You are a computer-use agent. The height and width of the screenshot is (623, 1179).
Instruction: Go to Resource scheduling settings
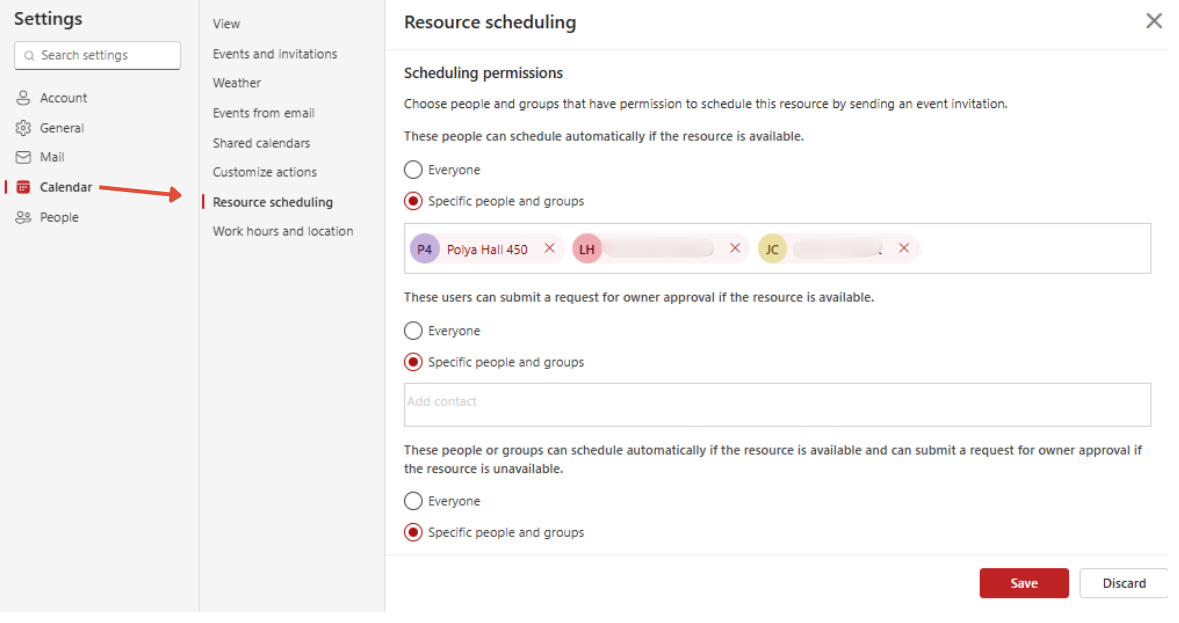[272, 203]
